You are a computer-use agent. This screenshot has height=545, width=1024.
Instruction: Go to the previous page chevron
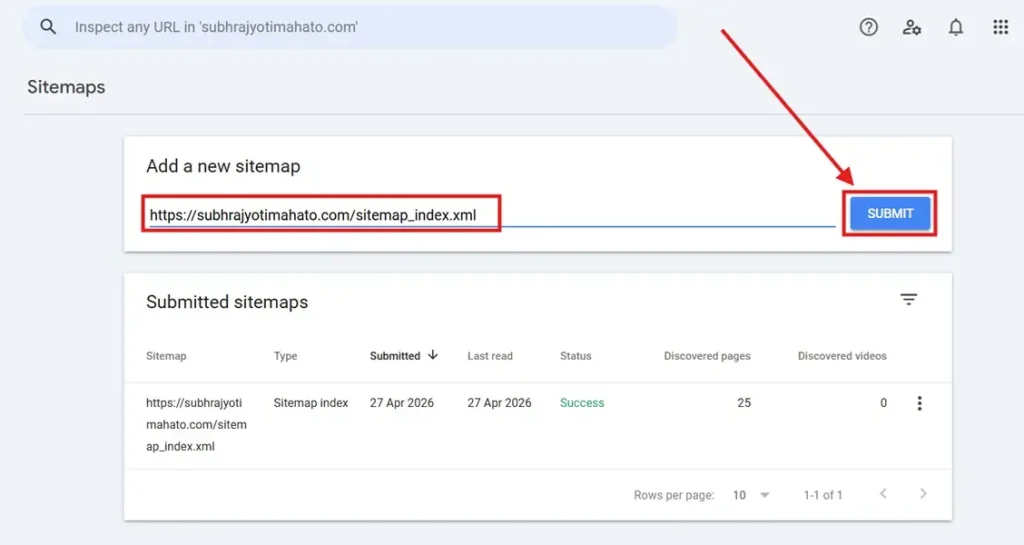pyautogui.click(x=883, y=493)
